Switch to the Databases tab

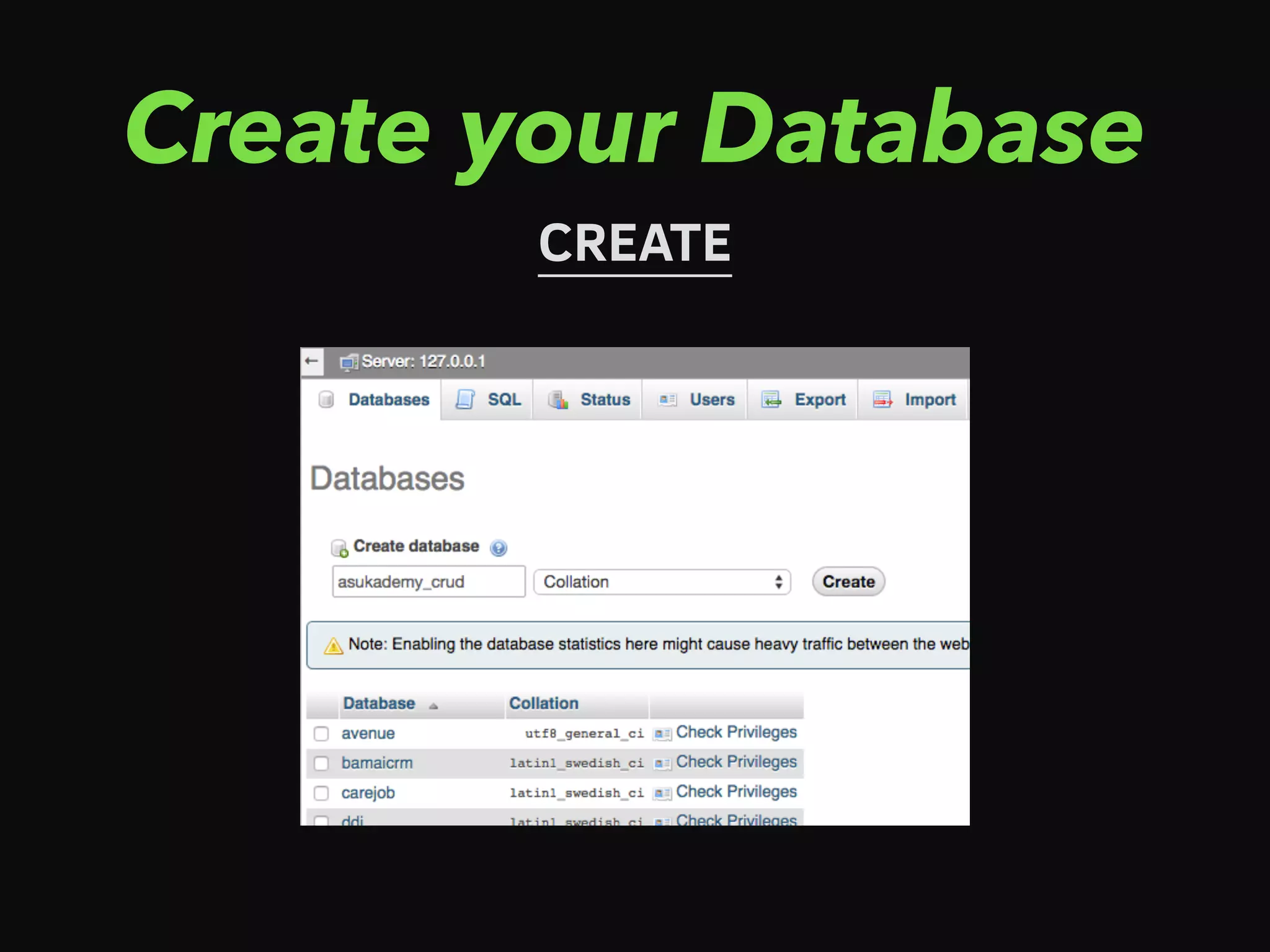(371, 400)
